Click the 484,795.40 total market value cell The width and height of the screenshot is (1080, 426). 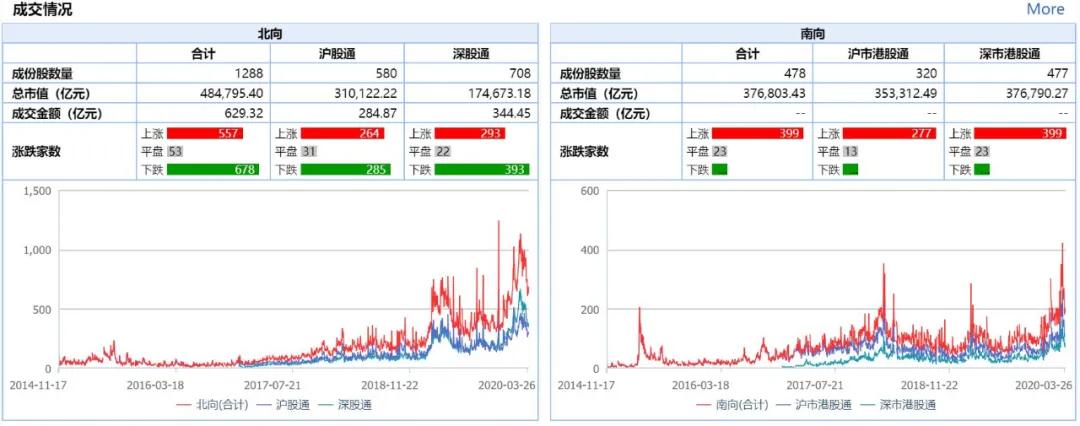203,94
